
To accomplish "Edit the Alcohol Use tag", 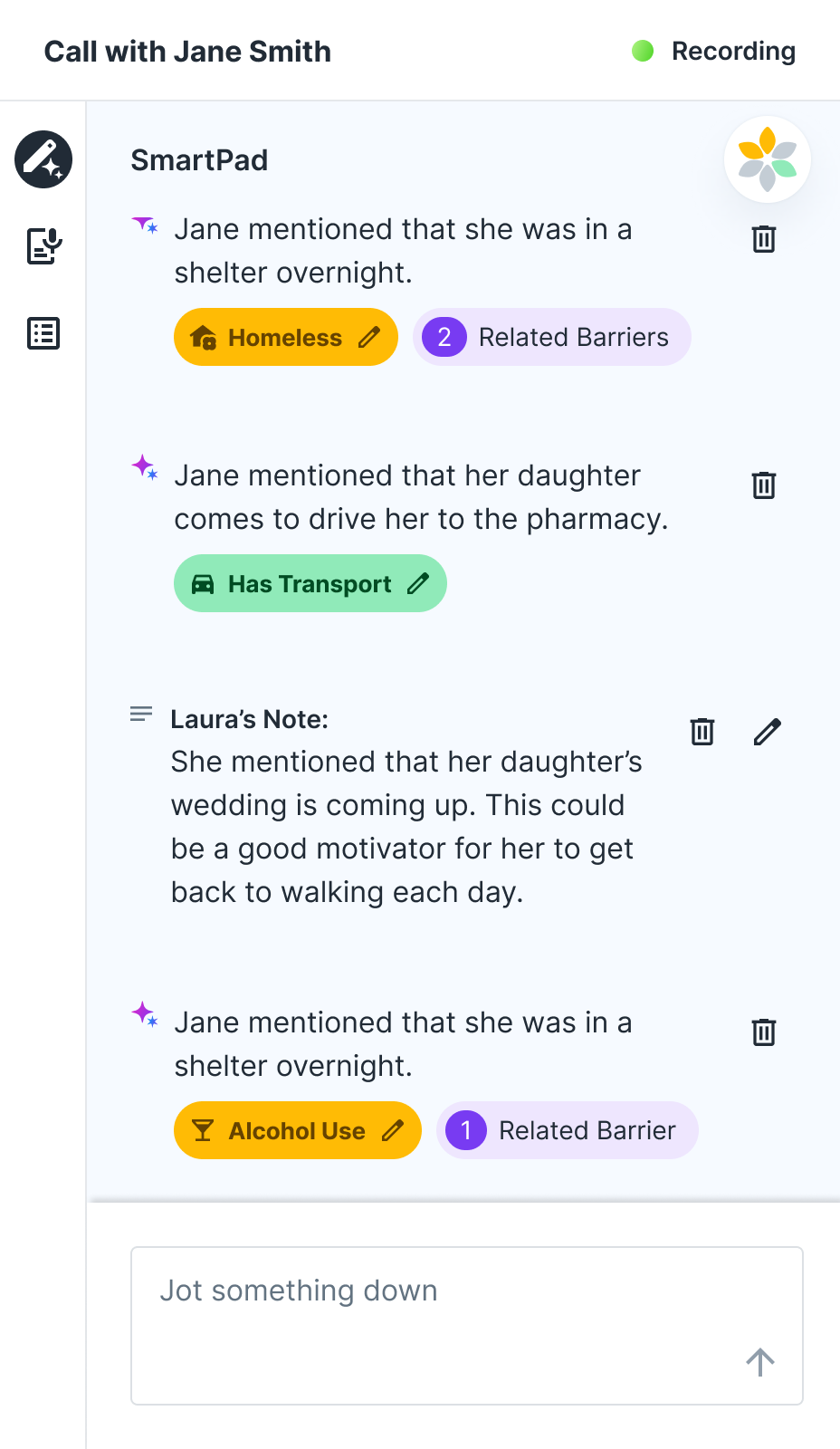I will point(393,1131).
